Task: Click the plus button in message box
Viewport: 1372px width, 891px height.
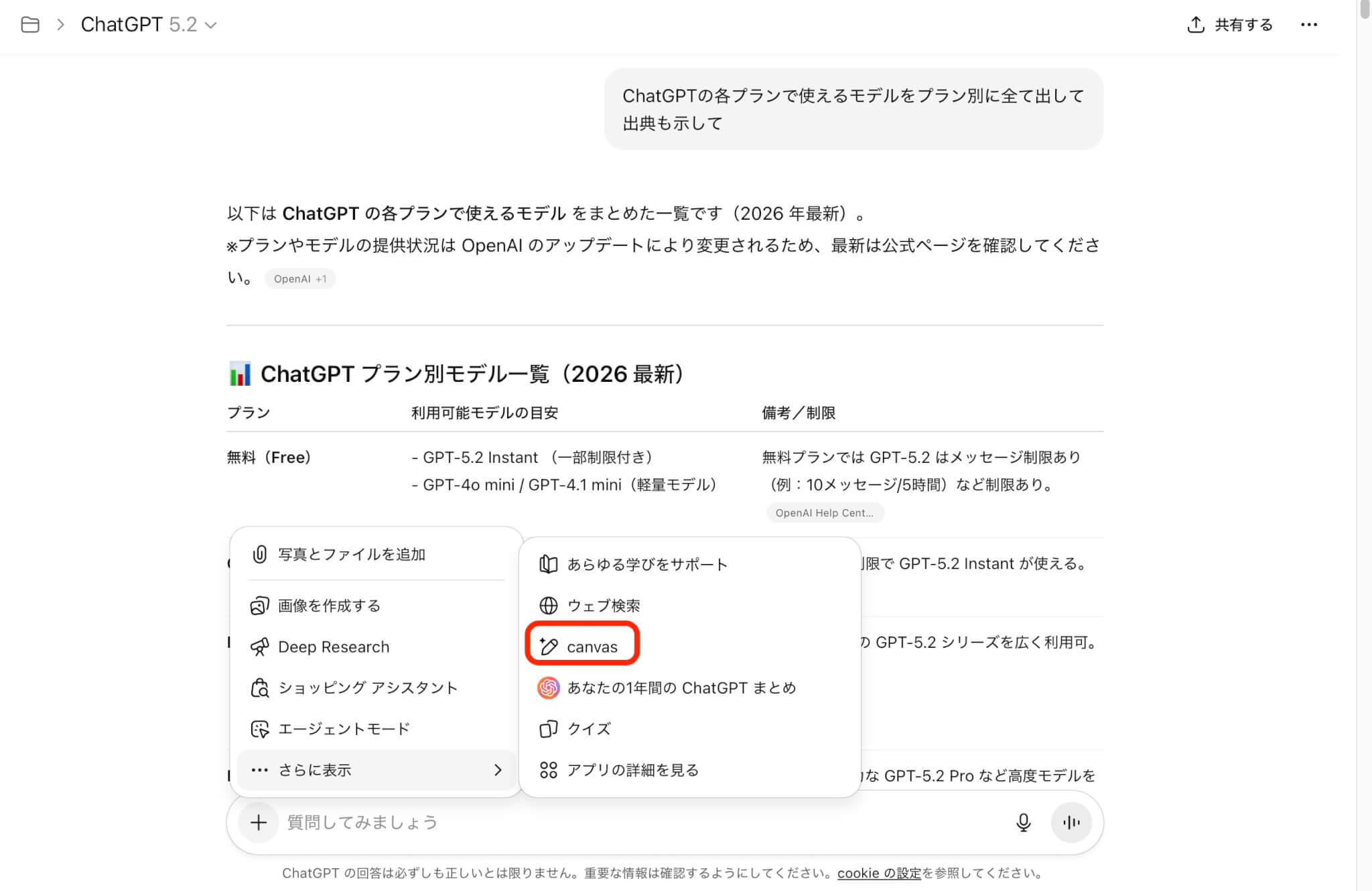Action: pos(259,823)
